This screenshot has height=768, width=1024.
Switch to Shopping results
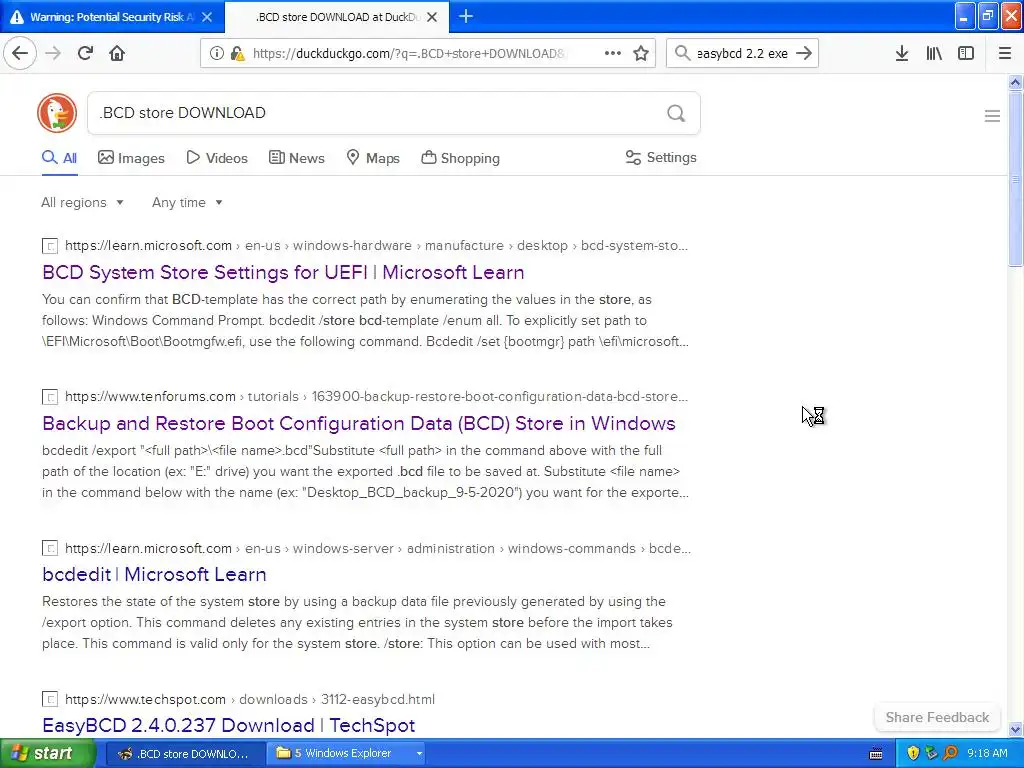[460, 158]
